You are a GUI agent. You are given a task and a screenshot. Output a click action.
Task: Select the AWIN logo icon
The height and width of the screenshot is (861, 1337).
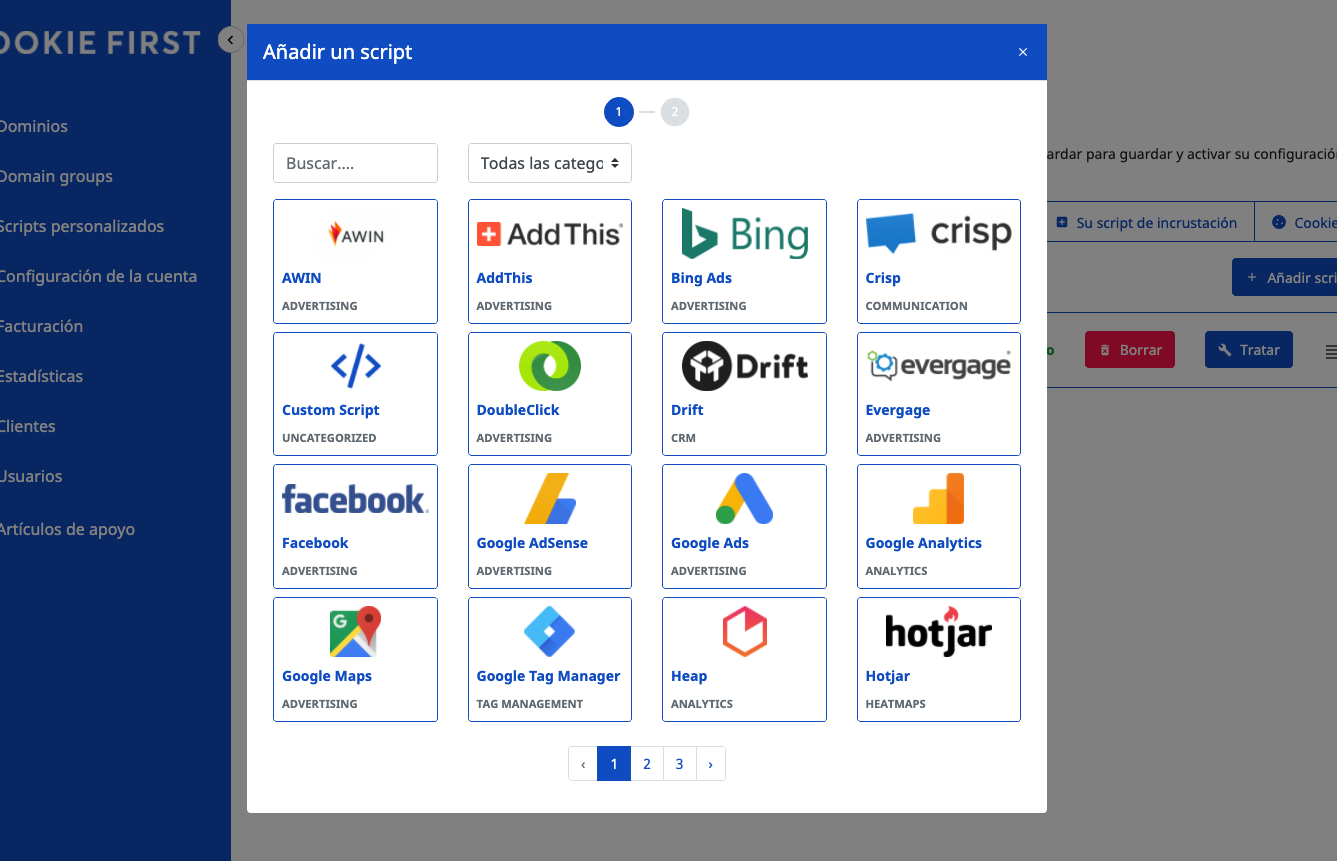(356, 234)
